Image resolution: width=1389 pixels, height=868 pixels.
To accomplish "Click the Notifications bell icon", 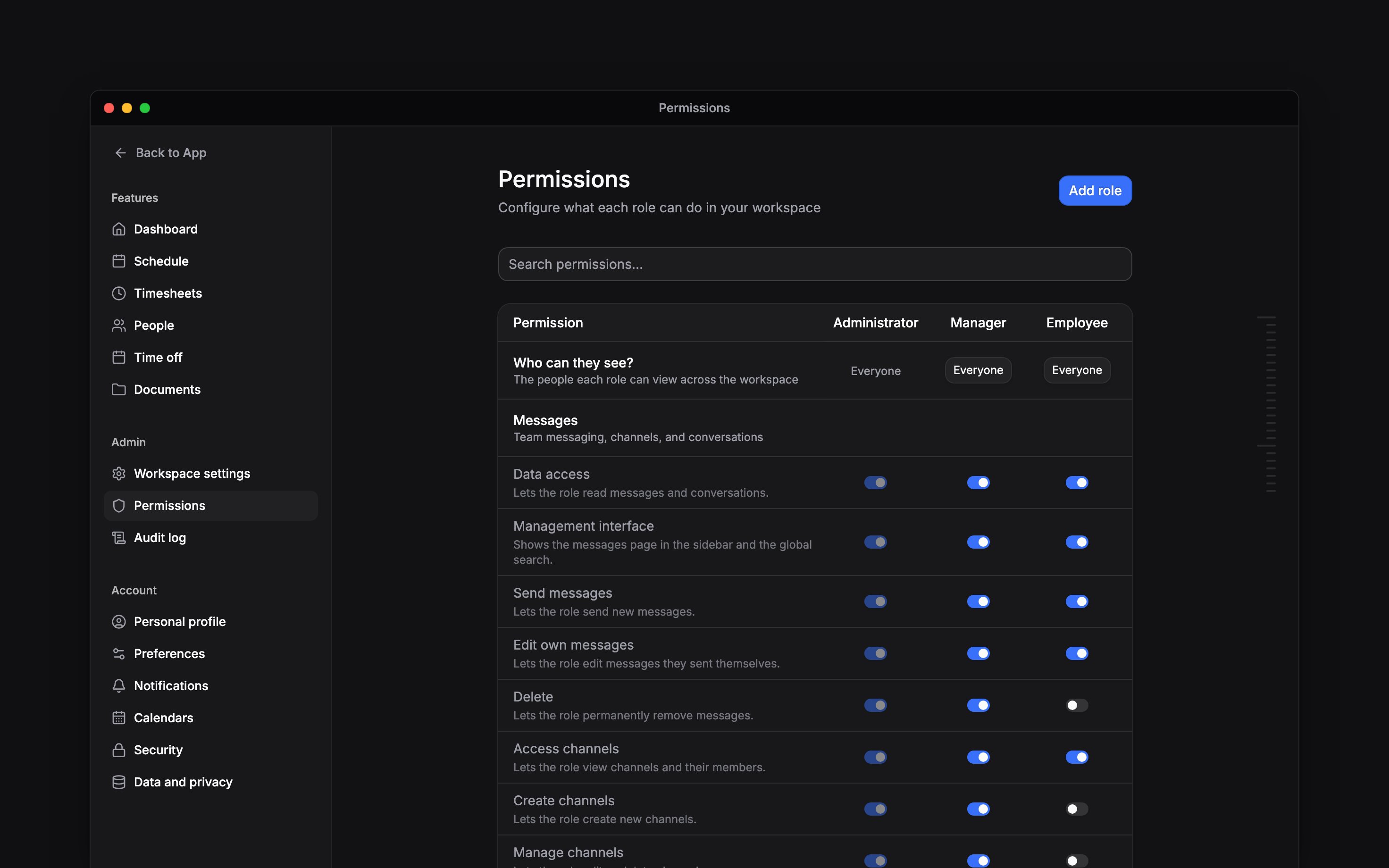I will click(x=119, y=686).
